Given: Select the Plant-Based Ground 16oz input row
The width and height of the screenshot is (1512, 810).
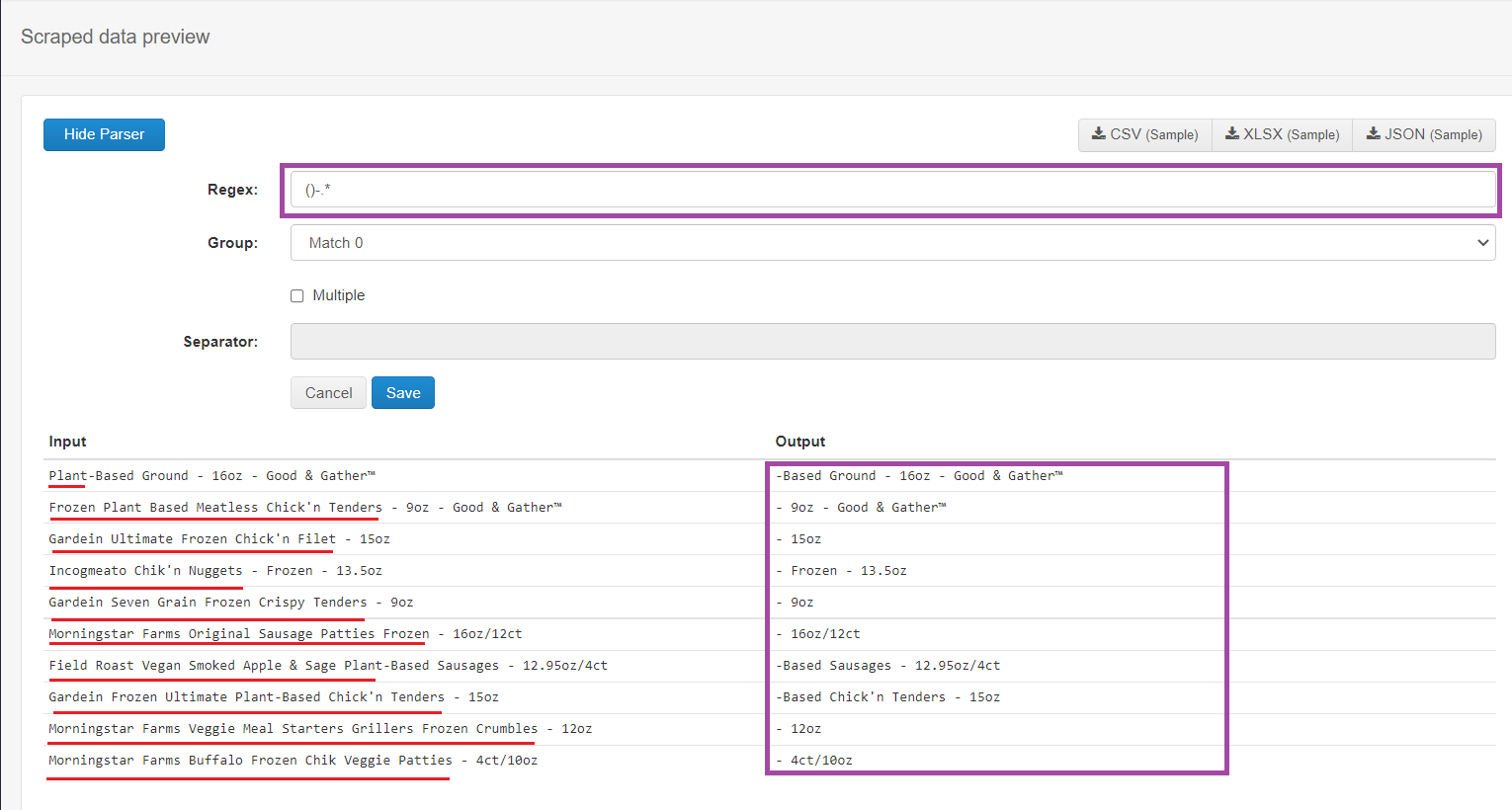Looking at the screenshot, I should coord(211,476).
